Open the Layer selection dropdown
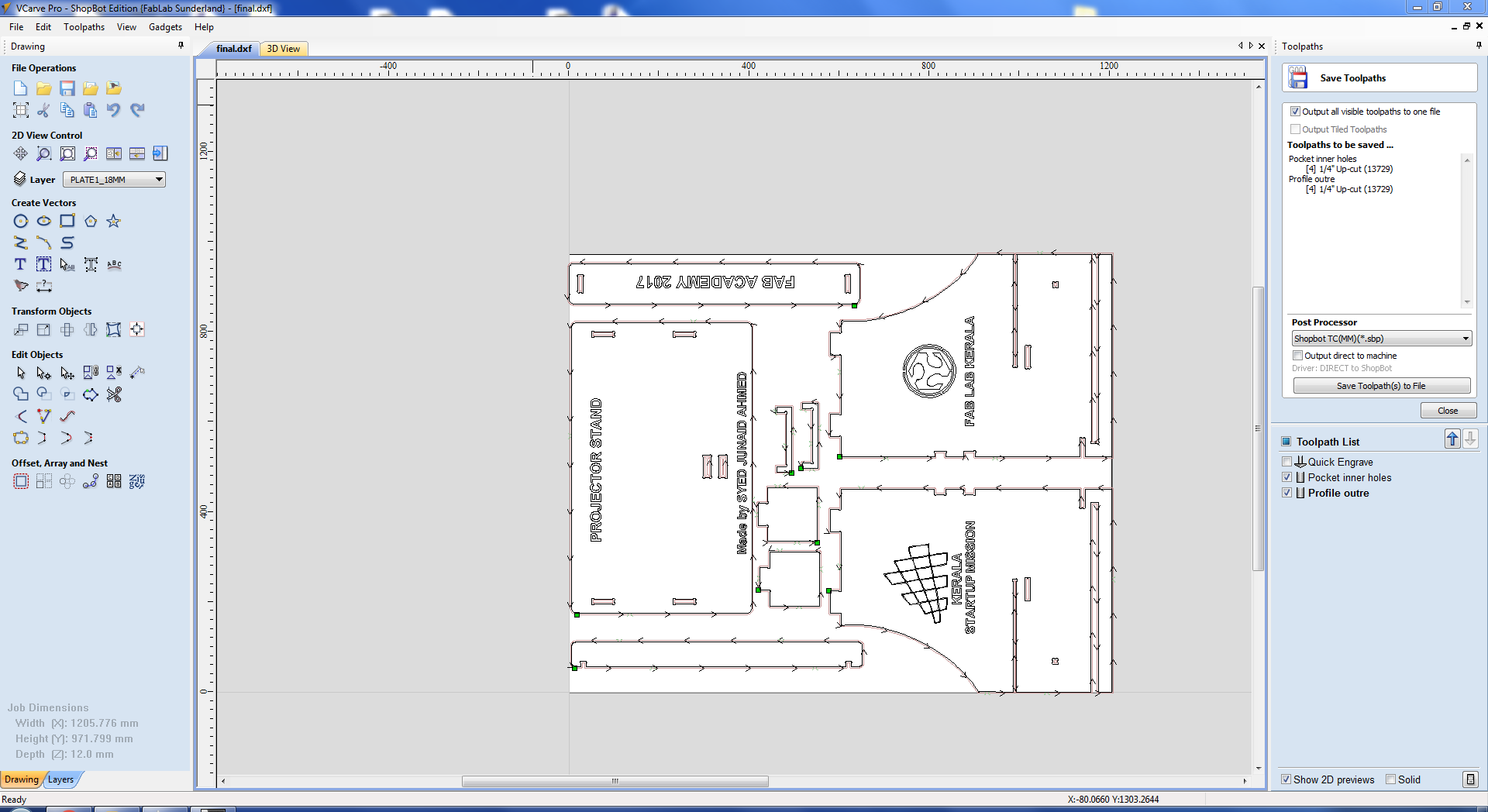Screen dimensions: 1488x812 [x=158, y=179]
